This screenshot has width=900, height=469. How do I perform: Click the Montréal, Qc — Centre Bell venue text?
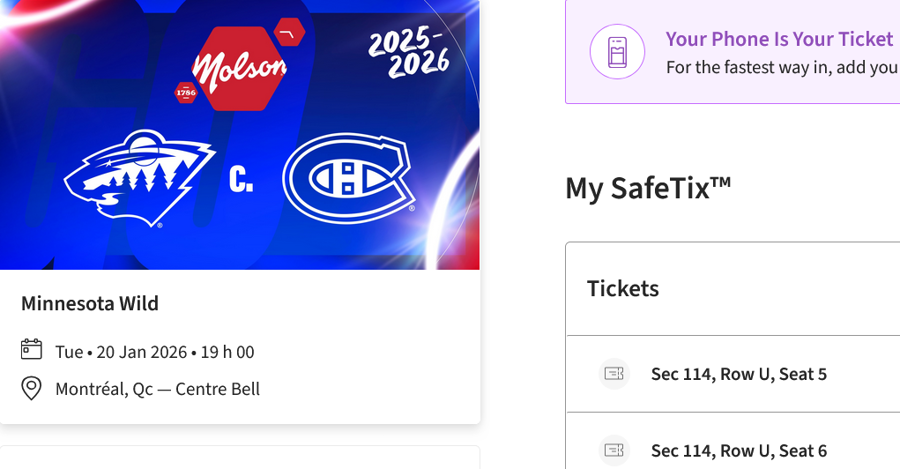[157, 389]
